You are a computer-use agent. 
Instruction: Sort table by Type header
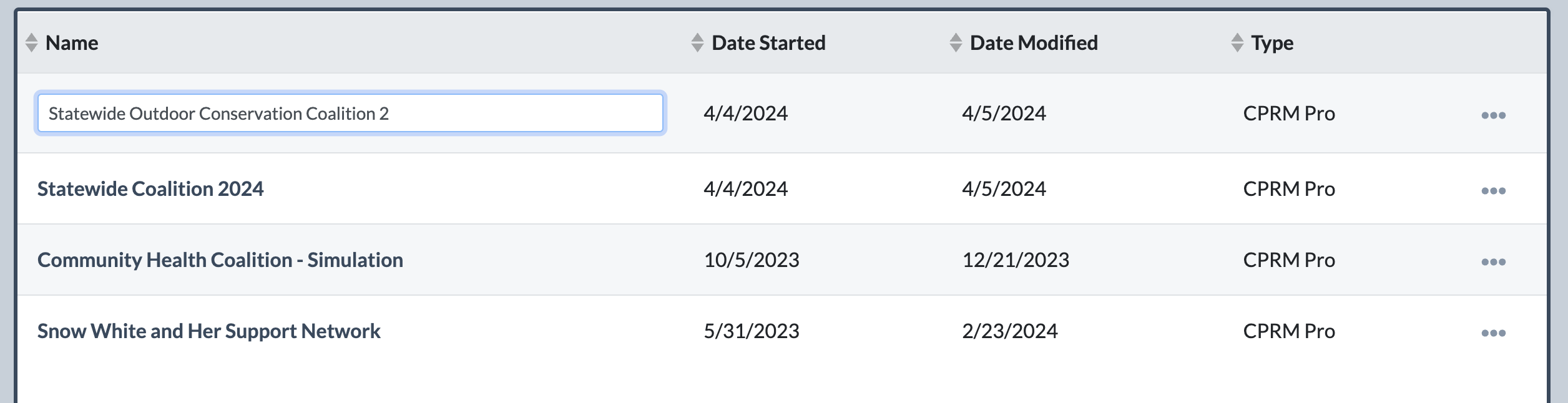pos(1272,43)
